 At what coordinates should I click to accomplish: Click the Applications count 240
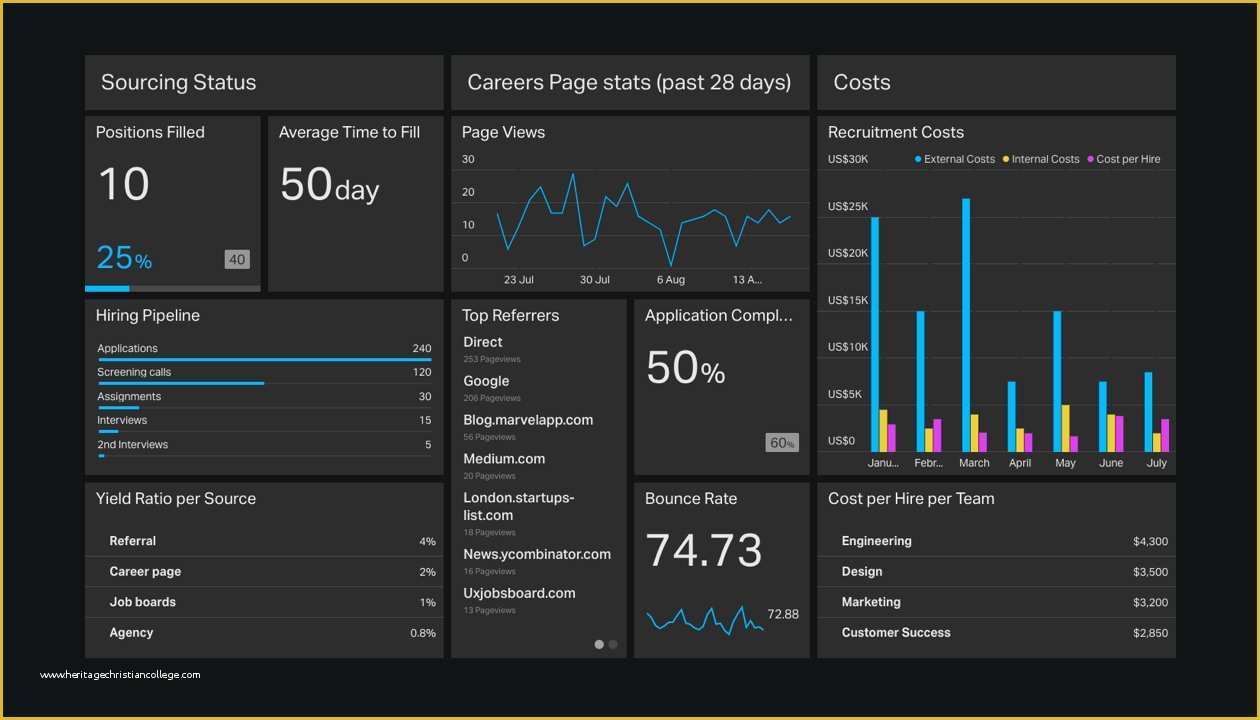point(422,349)
